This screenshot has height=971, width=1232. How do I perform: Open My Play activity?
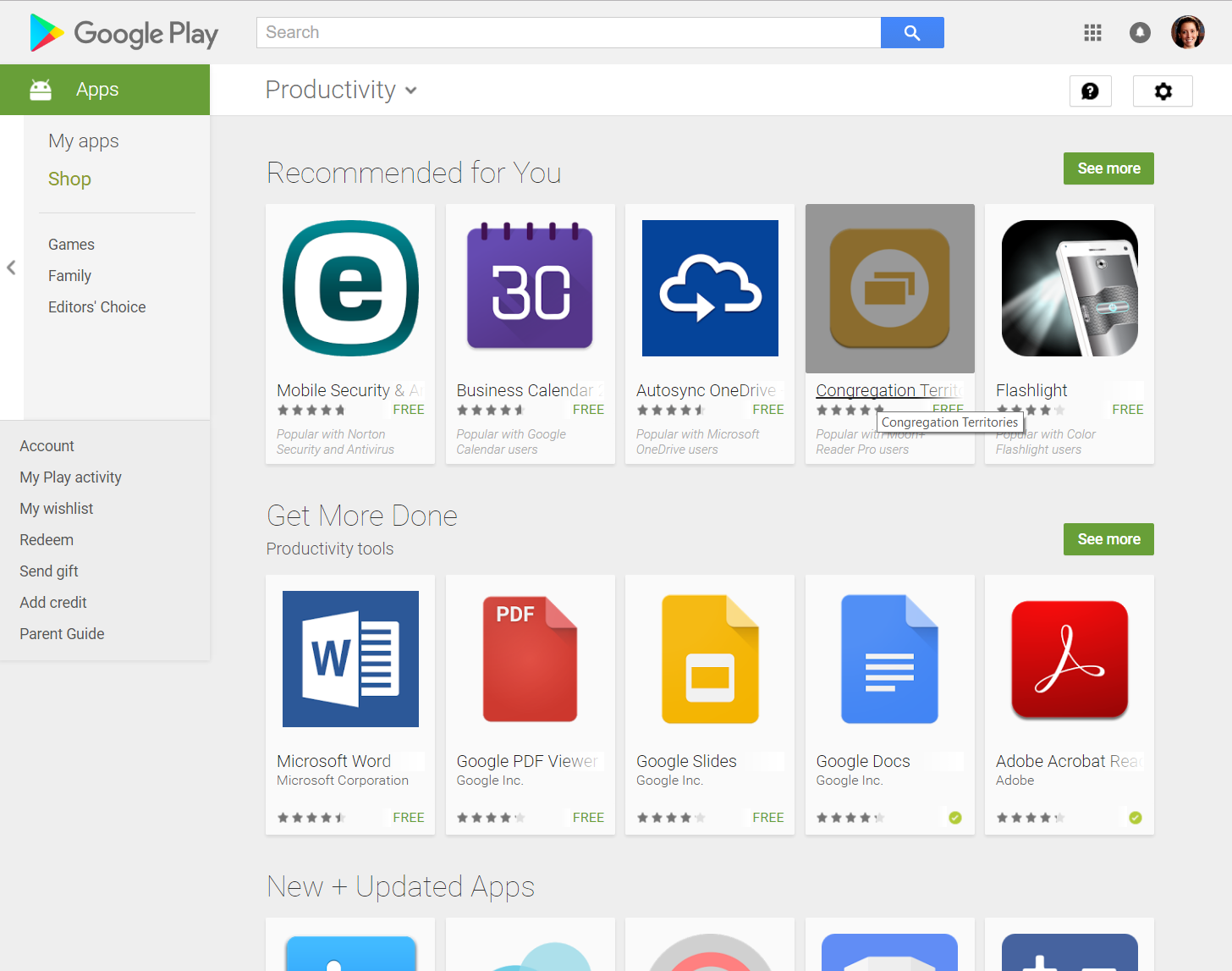[70, 477]
